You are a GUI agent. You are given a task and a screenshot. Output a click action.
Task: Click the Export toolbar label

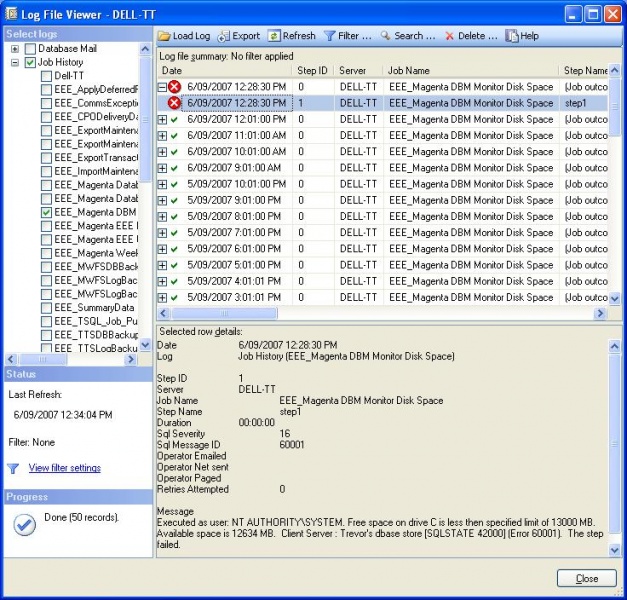246,36
